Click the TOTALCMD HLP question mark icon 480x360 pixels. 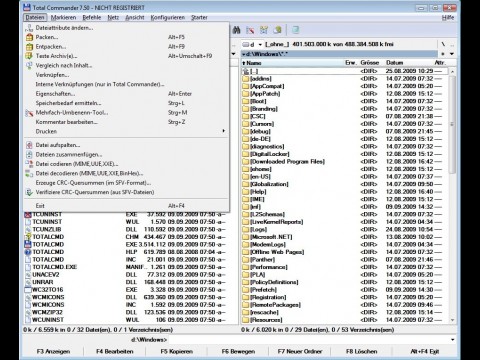[x=28, y=252]
